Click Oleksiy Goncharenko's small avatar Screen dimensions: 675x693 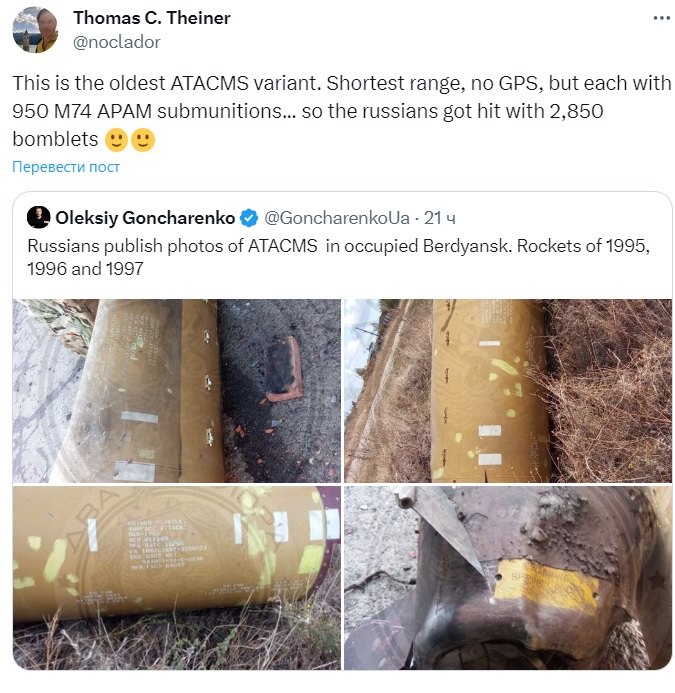point(38,217)
